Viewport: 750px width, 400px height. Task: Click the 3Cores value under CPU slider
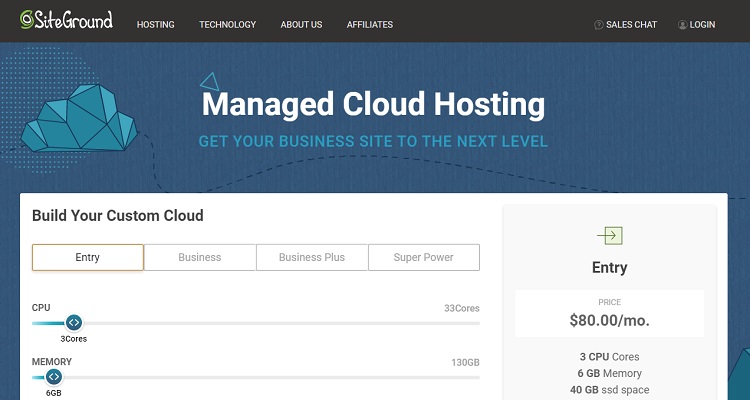pyautogui.click(x=74, y=339)
